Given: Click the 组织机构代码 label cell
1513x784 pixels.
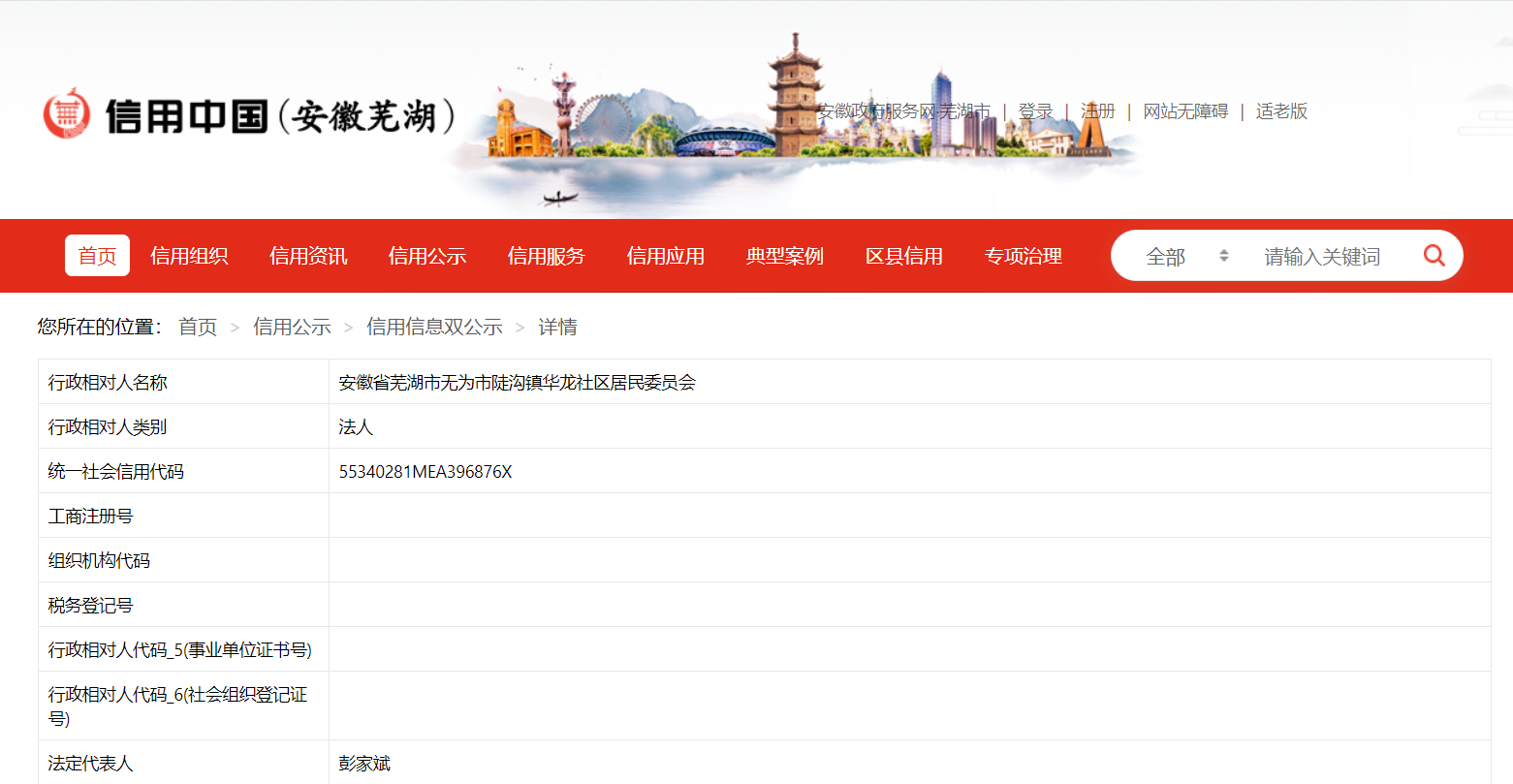Looking at the screenshot, I should (x=183, y=560).
